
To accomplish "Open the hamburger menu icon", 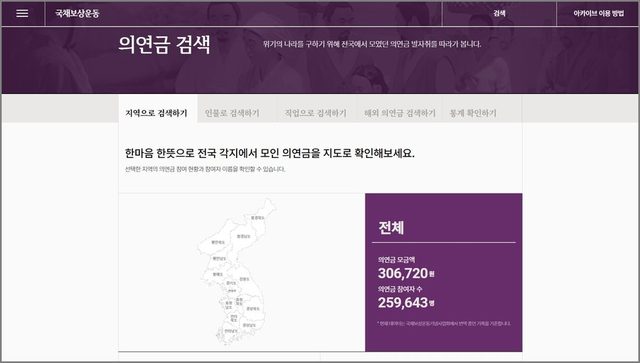I will [22, 13].
